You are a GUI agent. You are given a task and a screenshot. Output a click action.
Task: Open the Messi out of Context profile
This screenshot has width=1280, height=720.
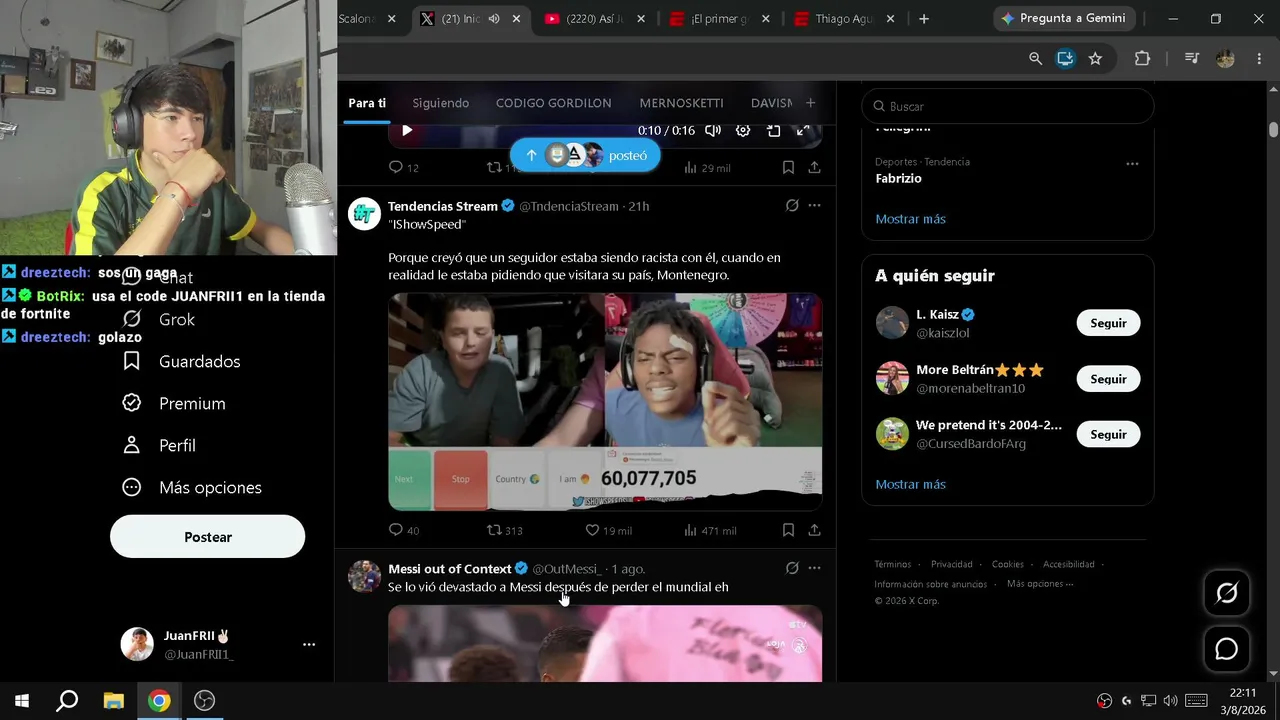pyautogui.click(x=450, y=568)
